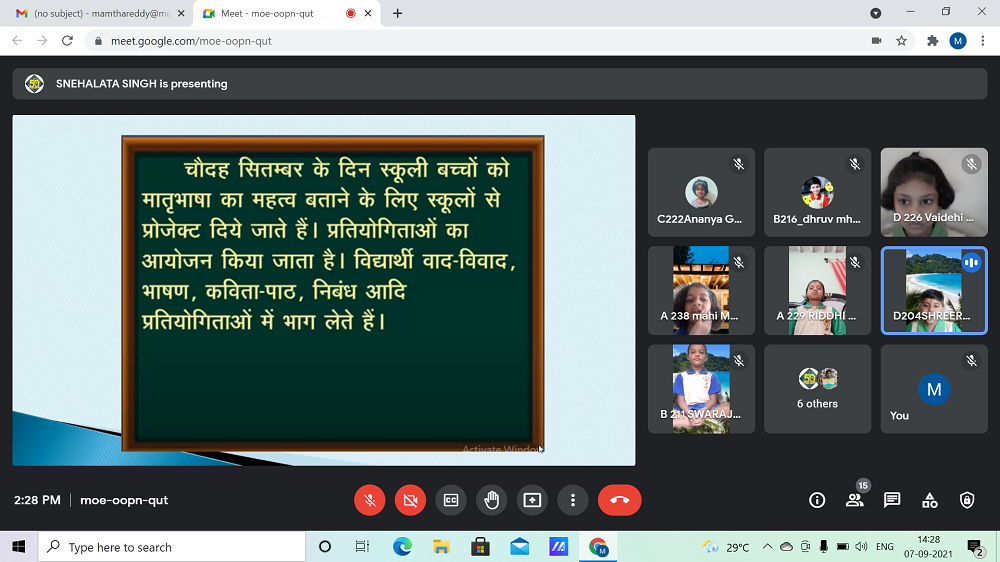Click the red Leave call button
The width and height of the screenshot is (1000, 562).
tap(619, 500)
